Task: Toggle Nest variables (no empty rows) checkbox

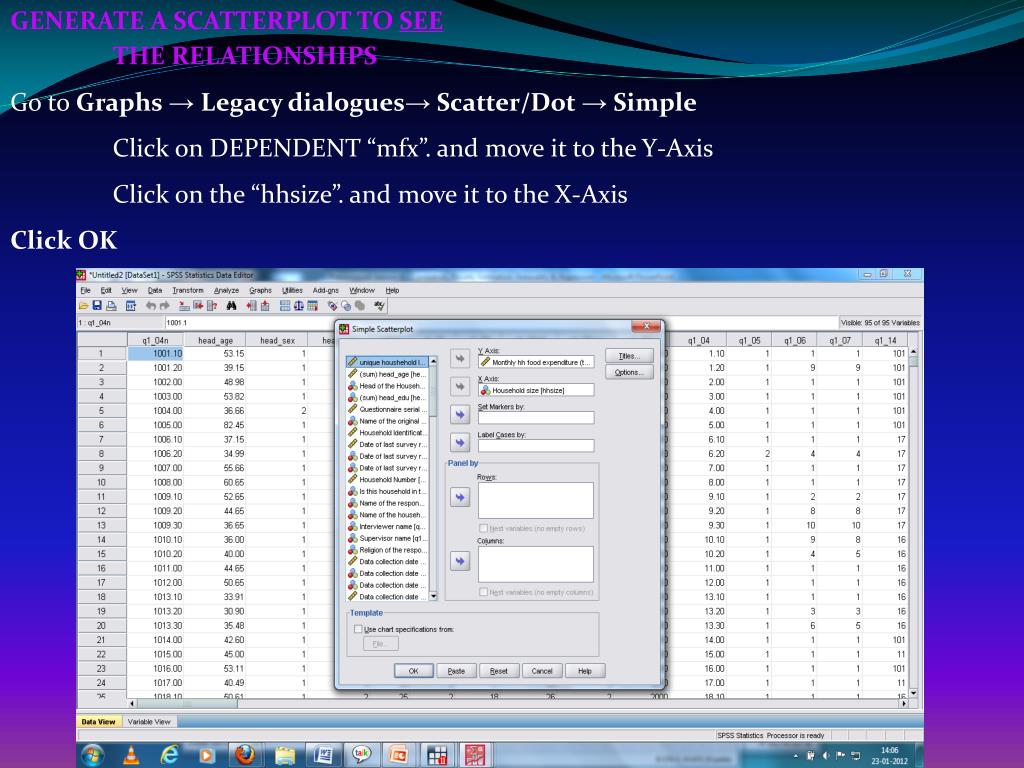Action: (483, 528)
